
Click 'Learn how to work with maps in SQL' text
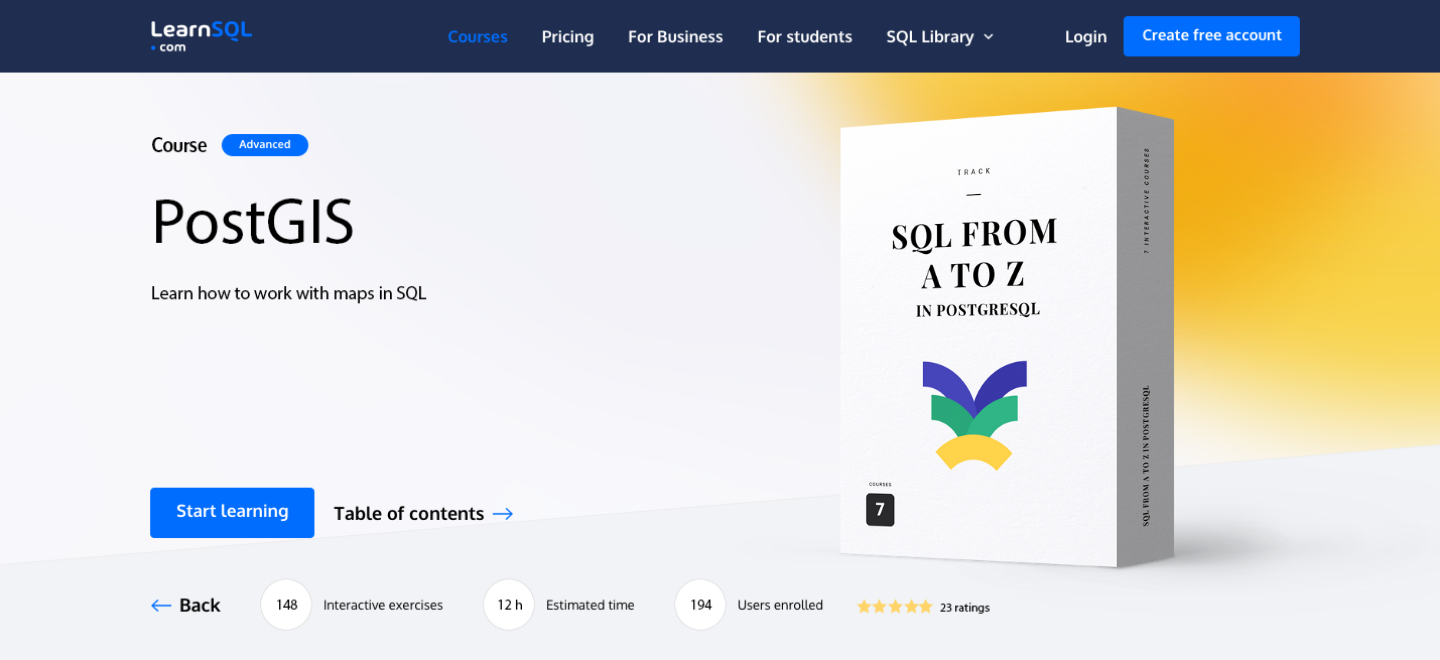[289, 293]
